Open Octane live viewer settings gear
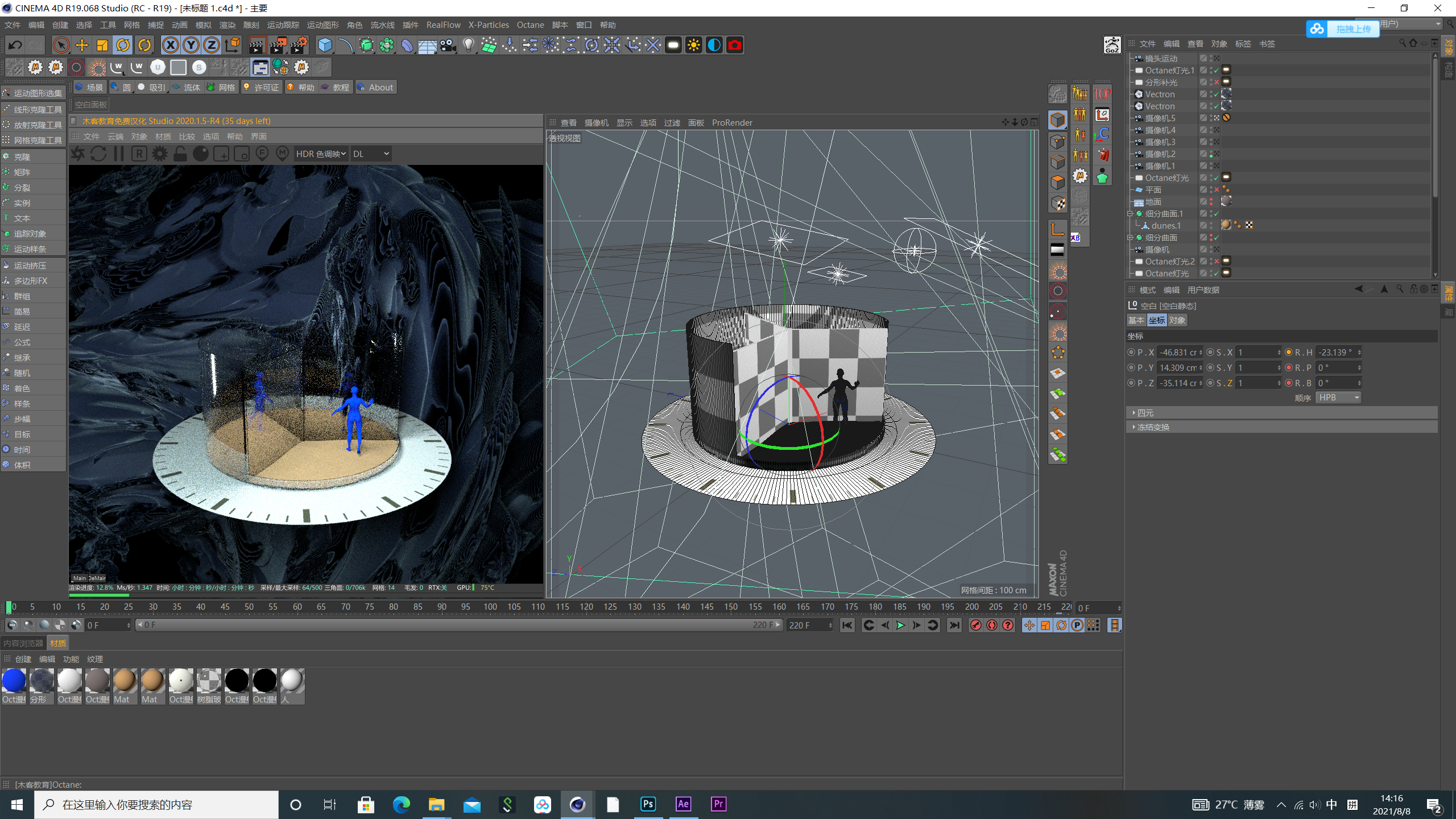This screenshot has width=1456, height=819. (160, 154)
